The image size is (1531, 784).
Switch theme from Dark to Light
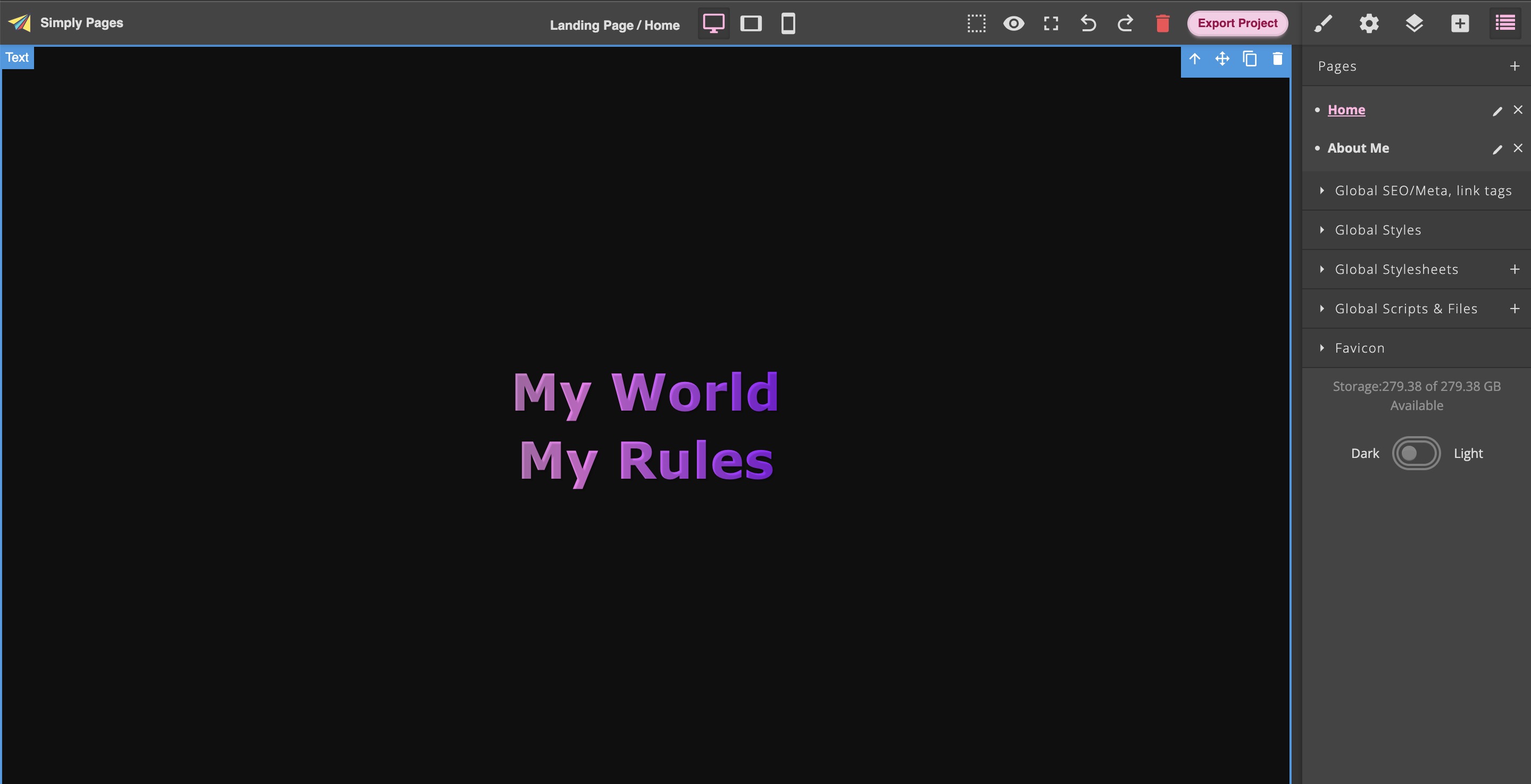tap(1417, 453)
